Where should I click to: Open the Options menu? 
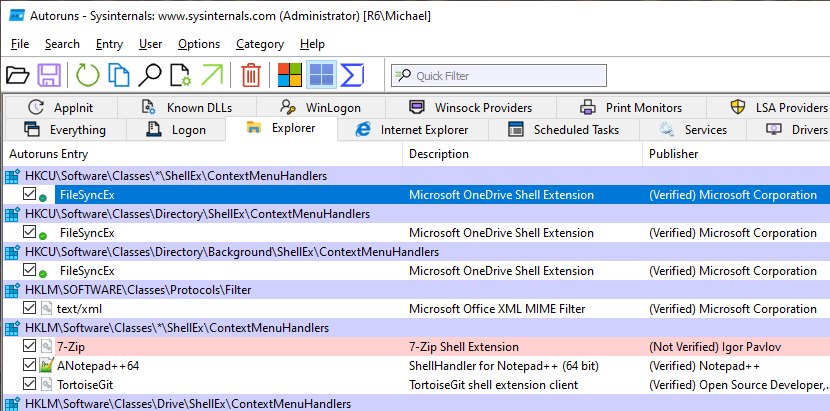click(x=199, y=44)
